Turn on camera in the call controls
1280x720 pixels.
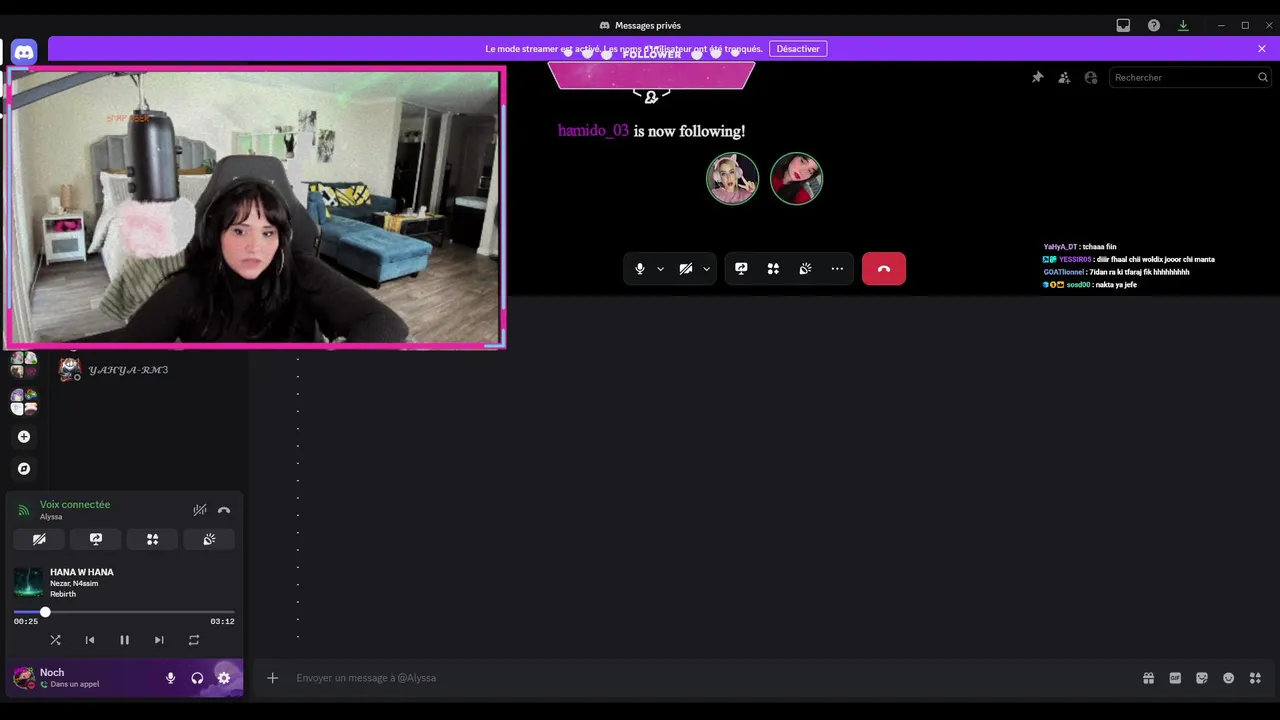(686, 269)
